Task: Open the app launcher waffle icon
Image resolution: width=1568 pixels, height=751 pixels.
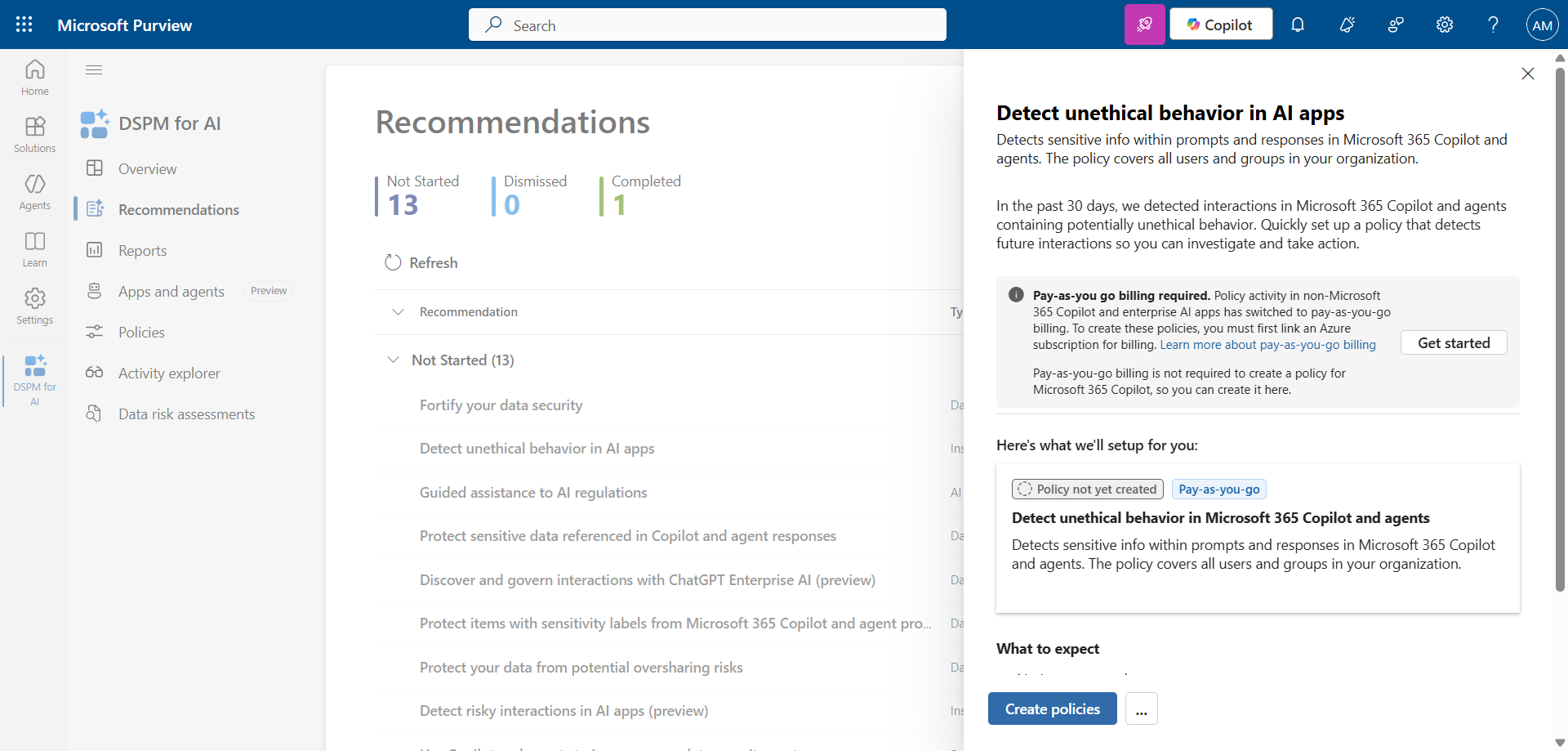Action: point(24,25)
